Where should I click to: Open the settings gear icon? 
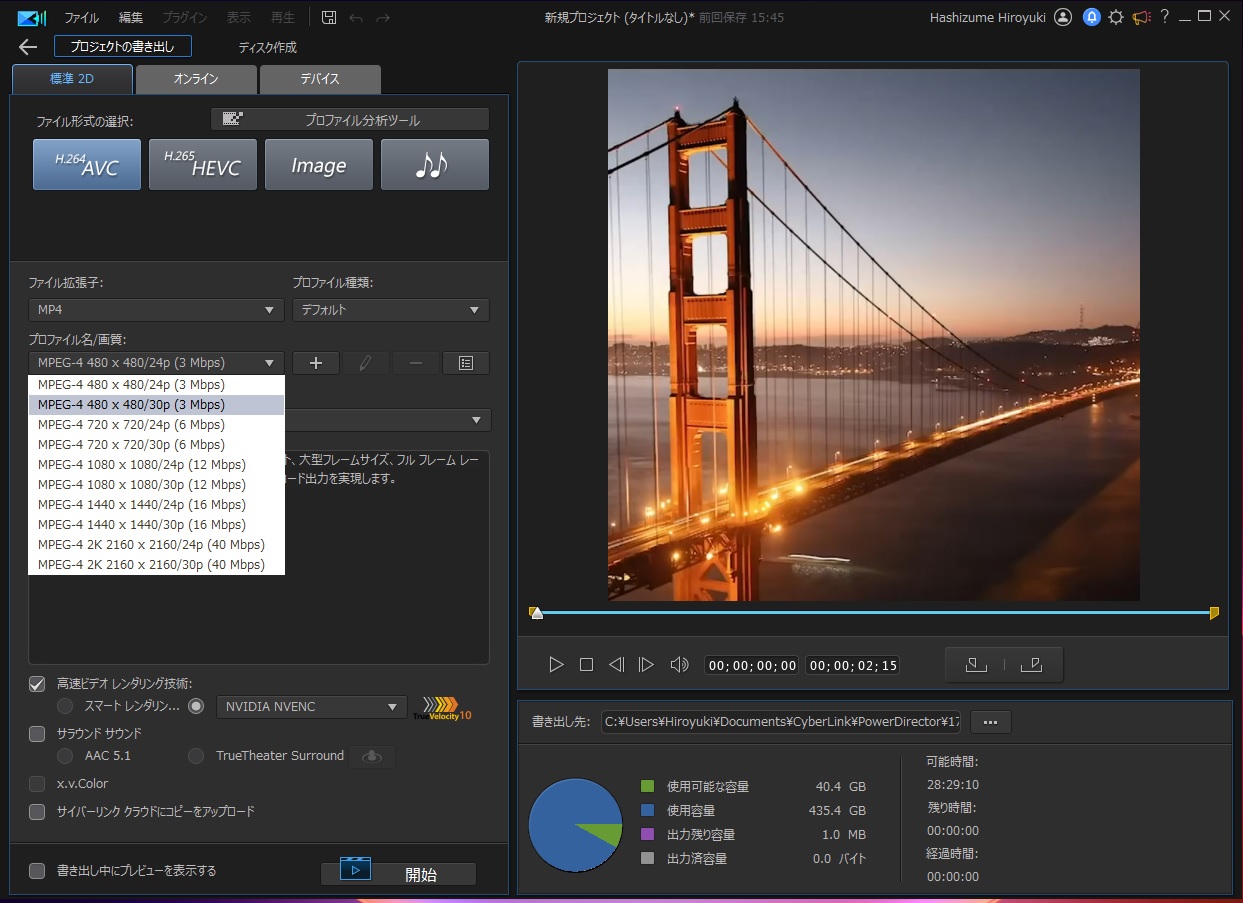click(x=1116, y=18)
